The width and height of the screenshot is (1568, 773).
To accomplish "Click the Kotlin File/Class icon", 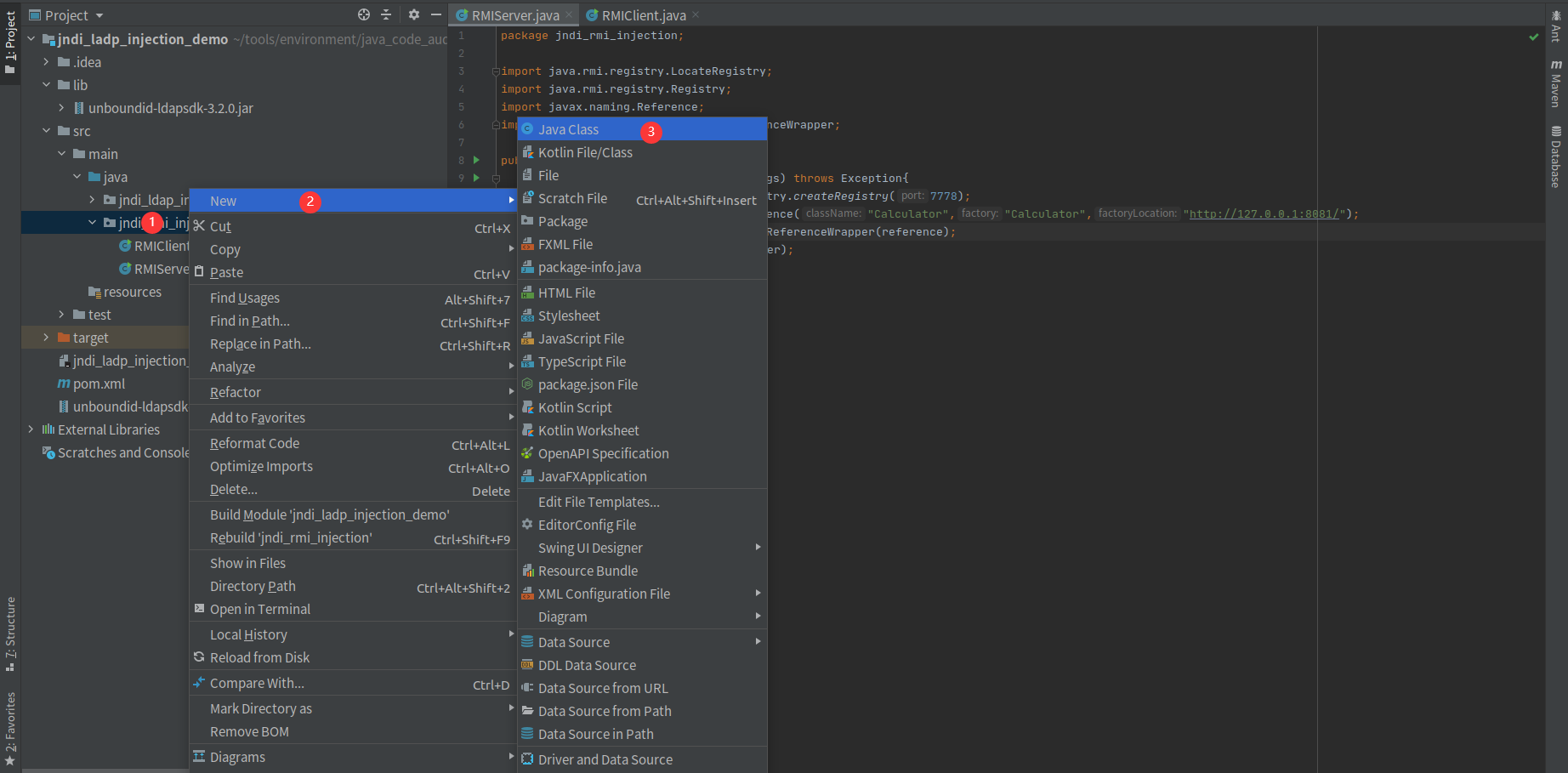I will (x=527, y=151).
